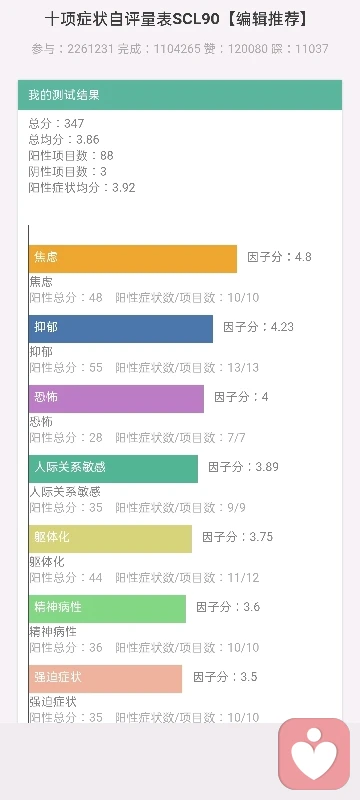
Task: Tap the salmon 强迫症状 bar
Action: tap(105, 678)
